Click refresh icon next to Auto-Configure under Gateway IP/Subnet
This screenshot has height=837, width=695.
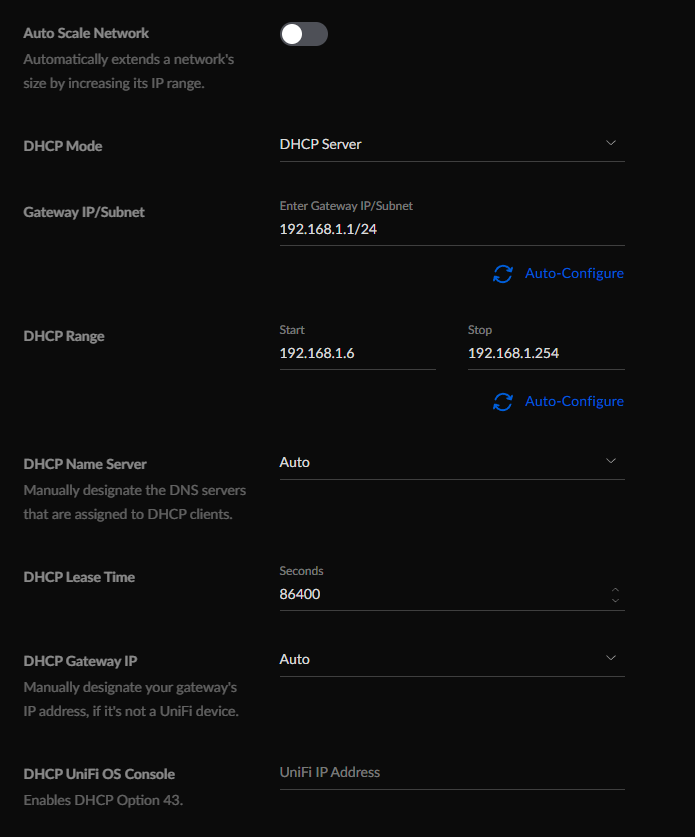coord(503,274)
